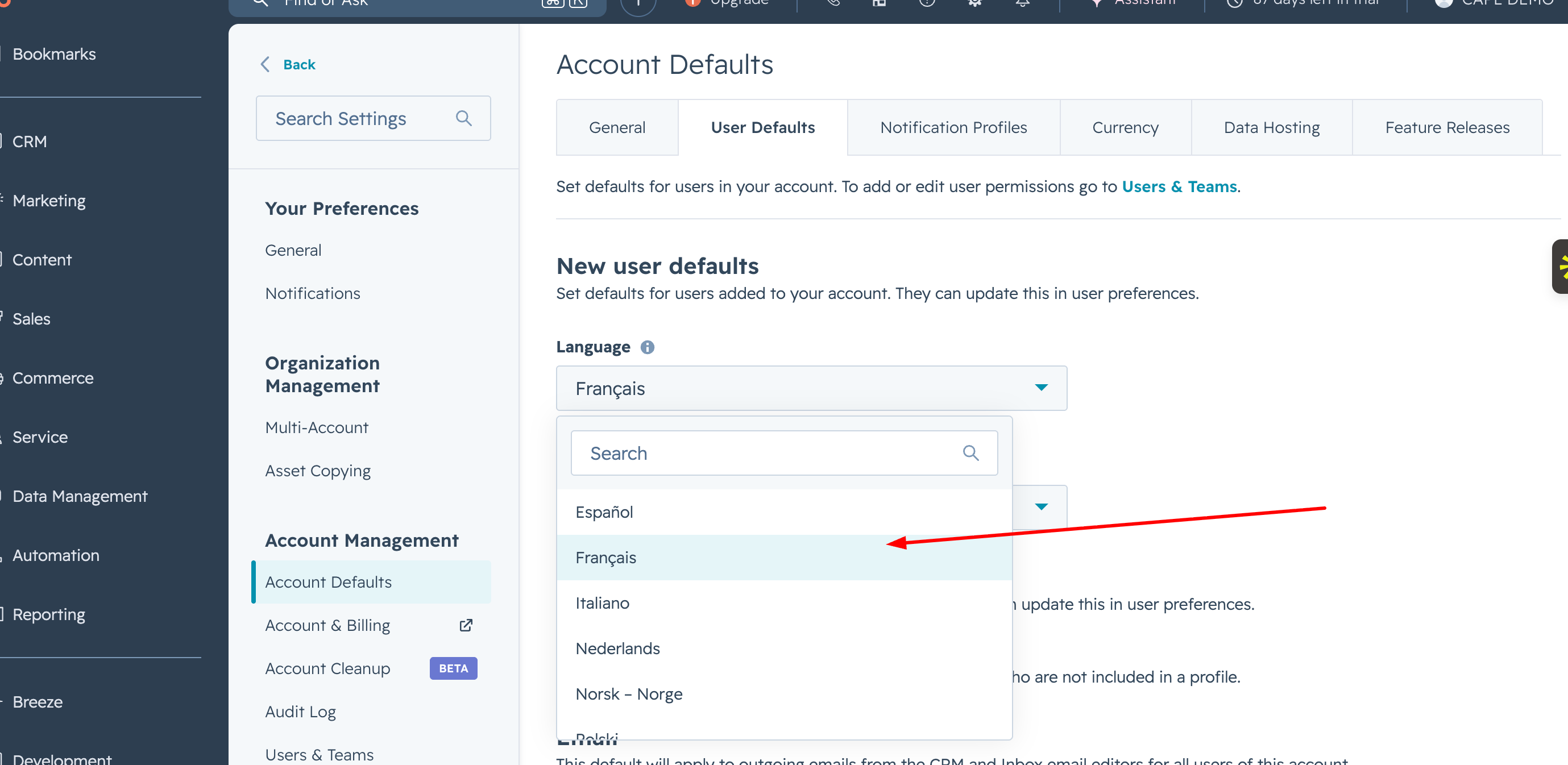This screenshot has width=1568, height=765.
Task: Open Audit Log in sidebar
Action: [300, 712]
